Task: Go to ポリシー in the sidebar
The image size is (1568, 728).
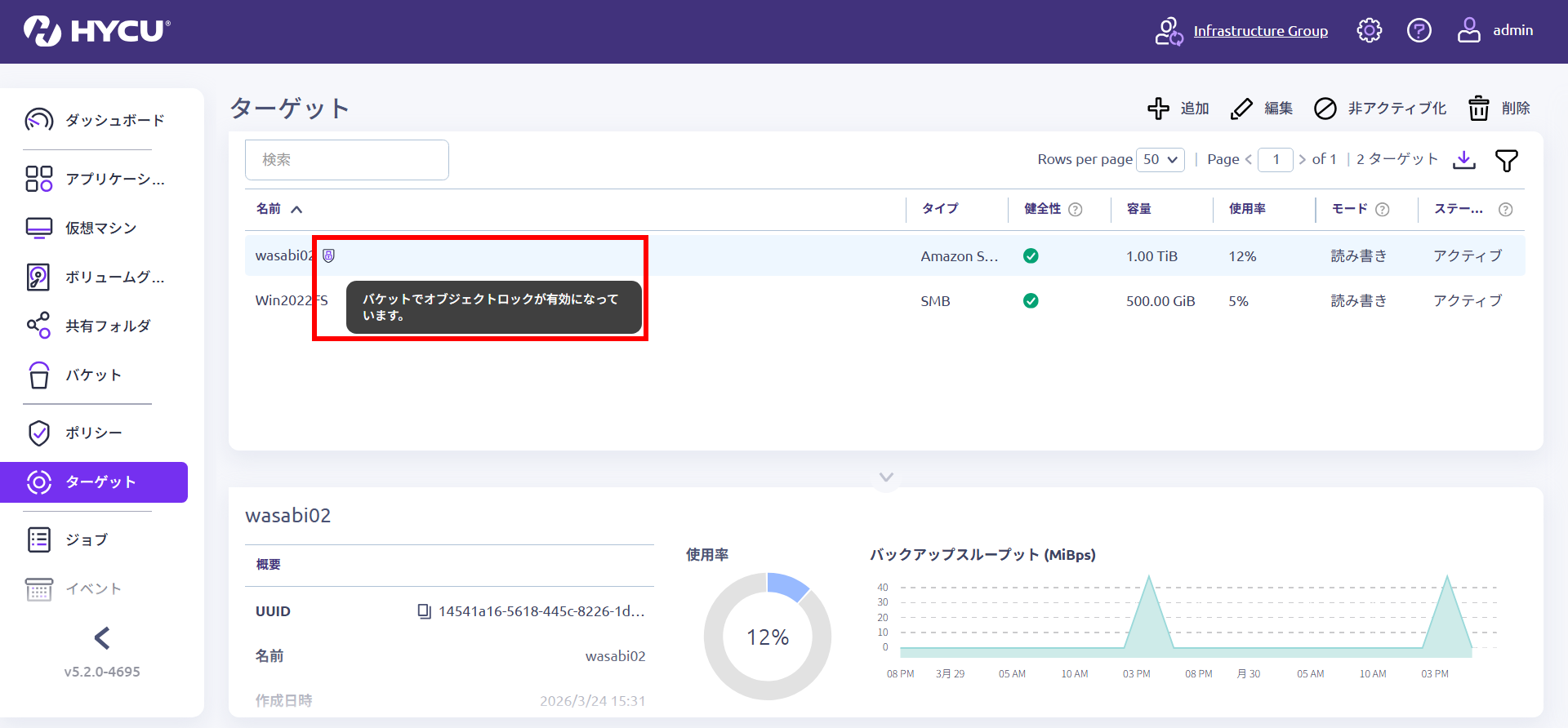Action: 93,433
